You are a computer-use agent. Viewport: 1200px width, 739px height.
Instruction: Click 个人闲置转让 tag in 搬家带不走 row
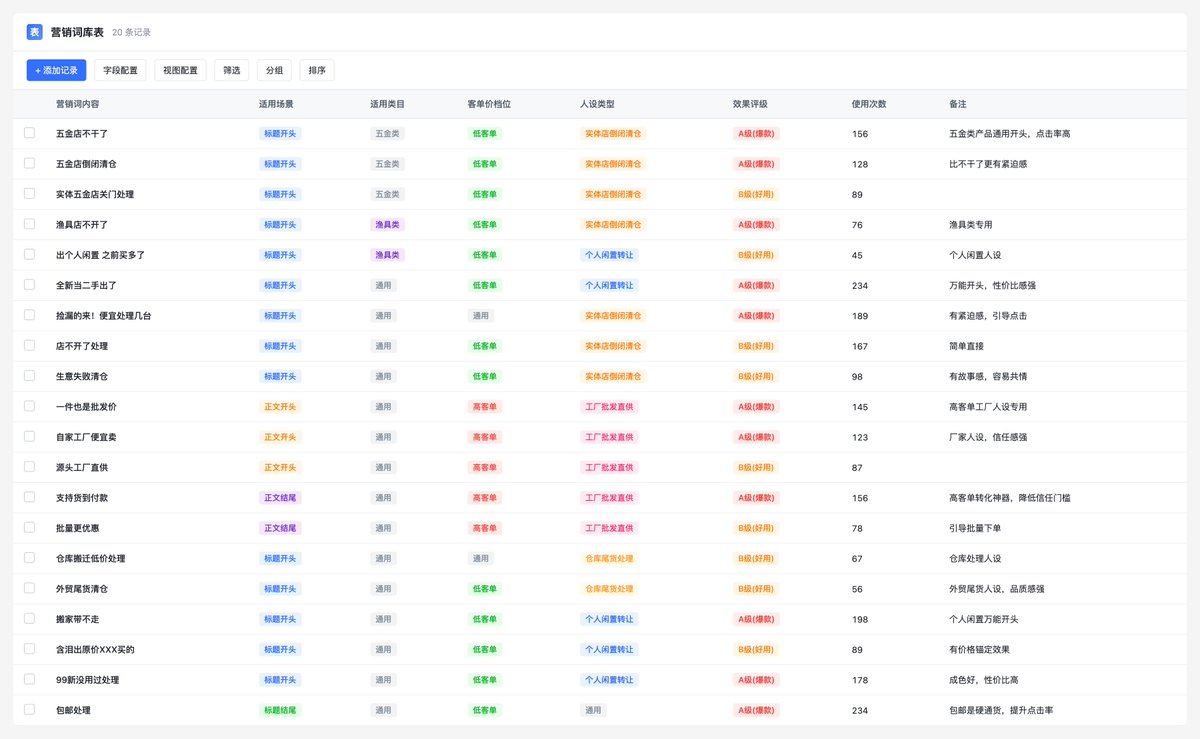pyautogui.click(x=609, y=619)
